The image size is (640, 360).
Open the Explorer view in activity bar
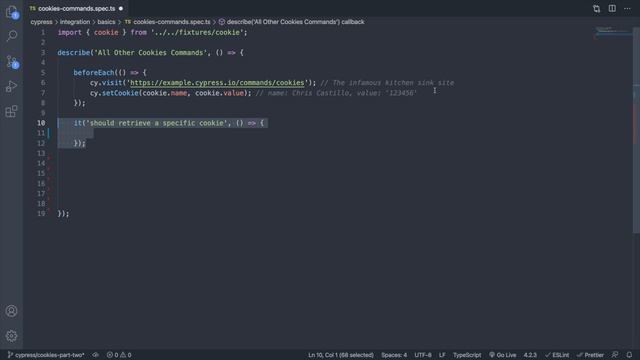tap(11, 12)
